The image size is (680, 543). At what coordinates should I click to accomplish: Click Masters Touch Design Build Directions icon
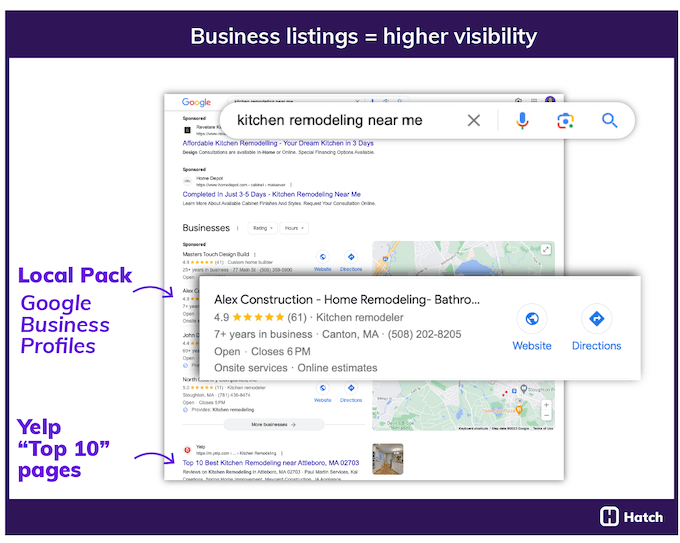tap(351, 257)
